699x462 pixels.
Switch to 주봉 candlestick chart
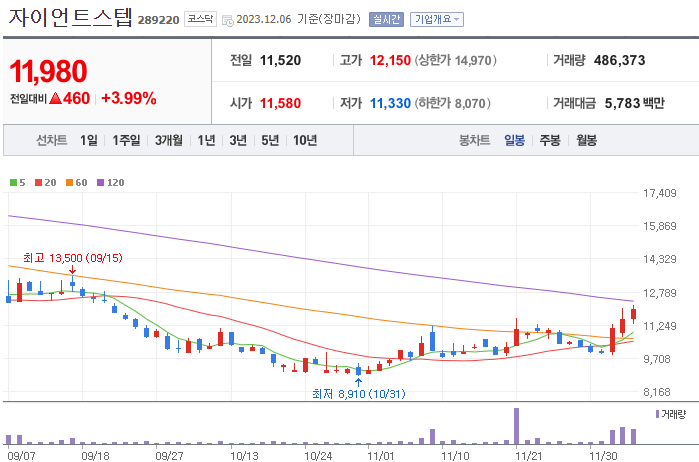point(550,140)
